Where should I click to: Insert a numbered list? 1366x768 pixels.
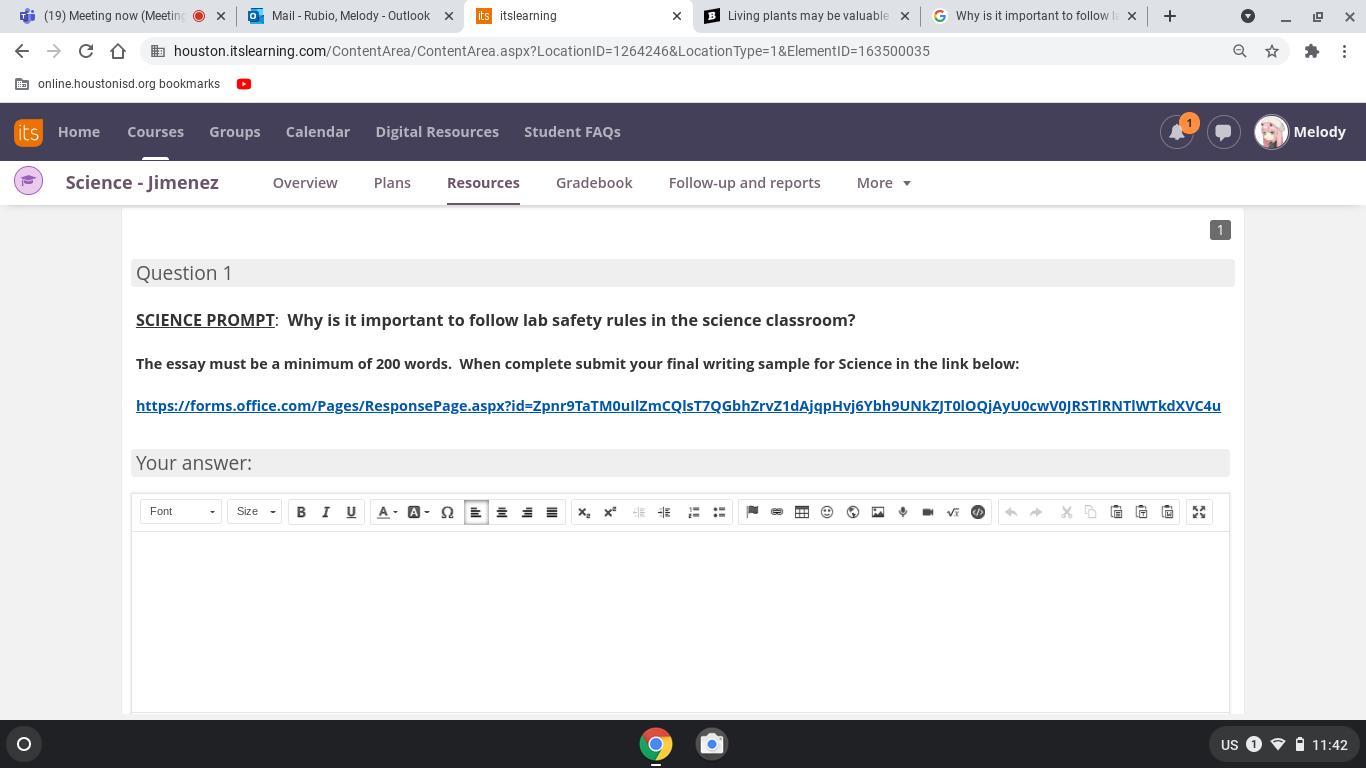tap(694, 512)
